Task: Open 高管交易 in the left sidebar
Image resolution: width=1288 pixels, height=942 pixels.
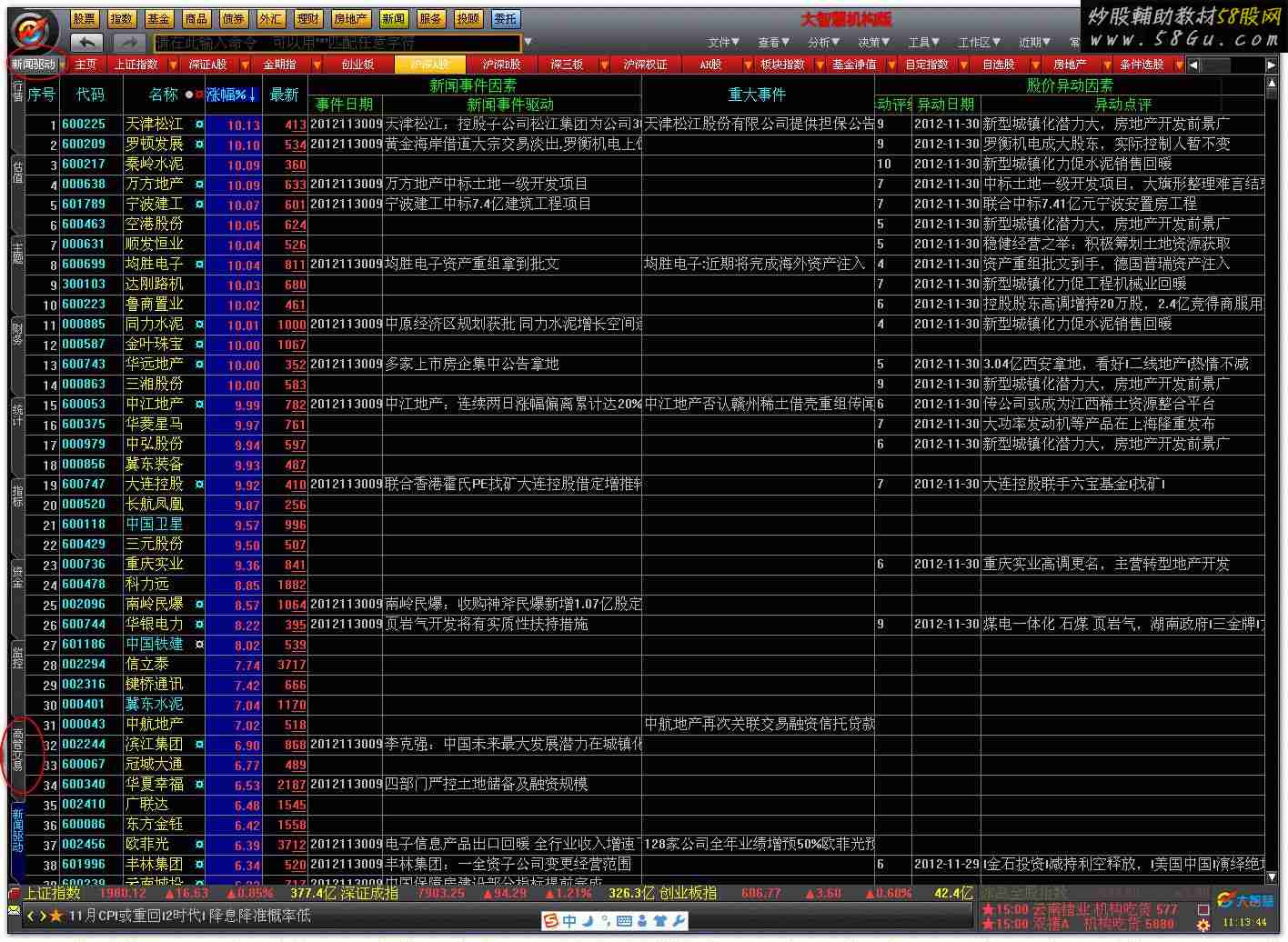Action: [x=17, y=750]
